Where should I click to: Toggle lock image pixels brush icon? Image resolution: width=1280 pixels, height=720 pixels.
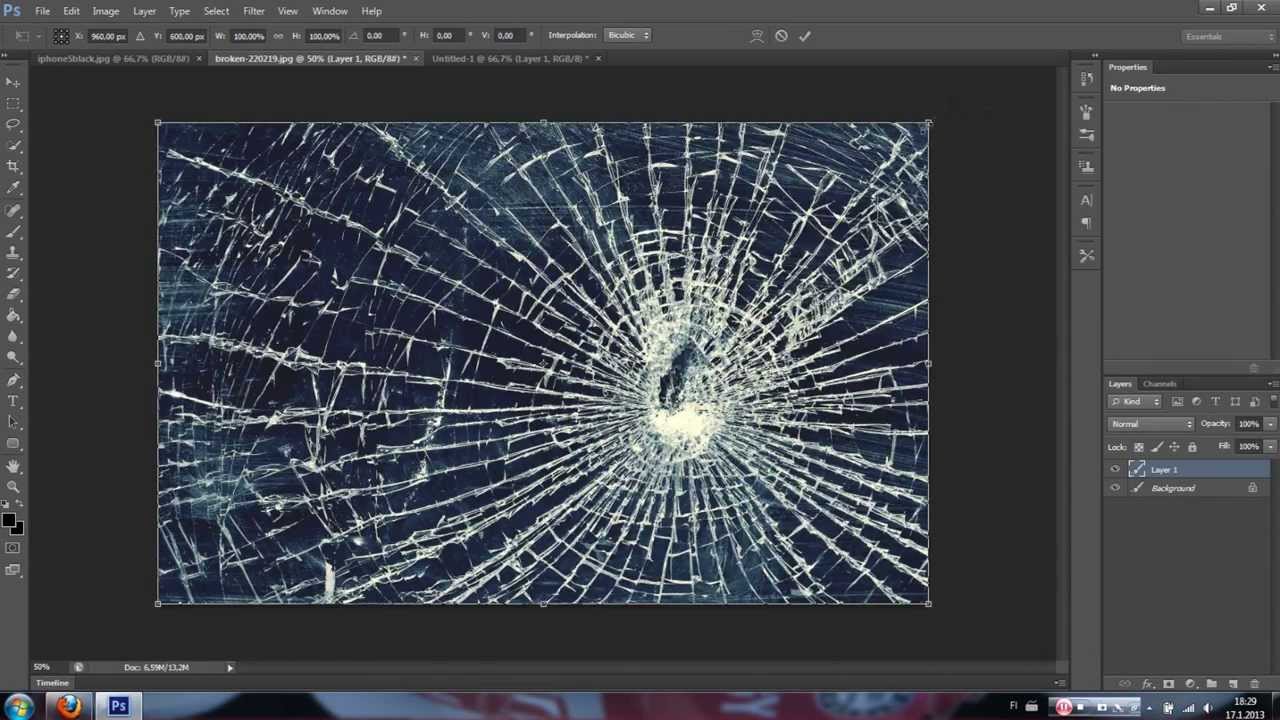click(x=1156, y=447)
